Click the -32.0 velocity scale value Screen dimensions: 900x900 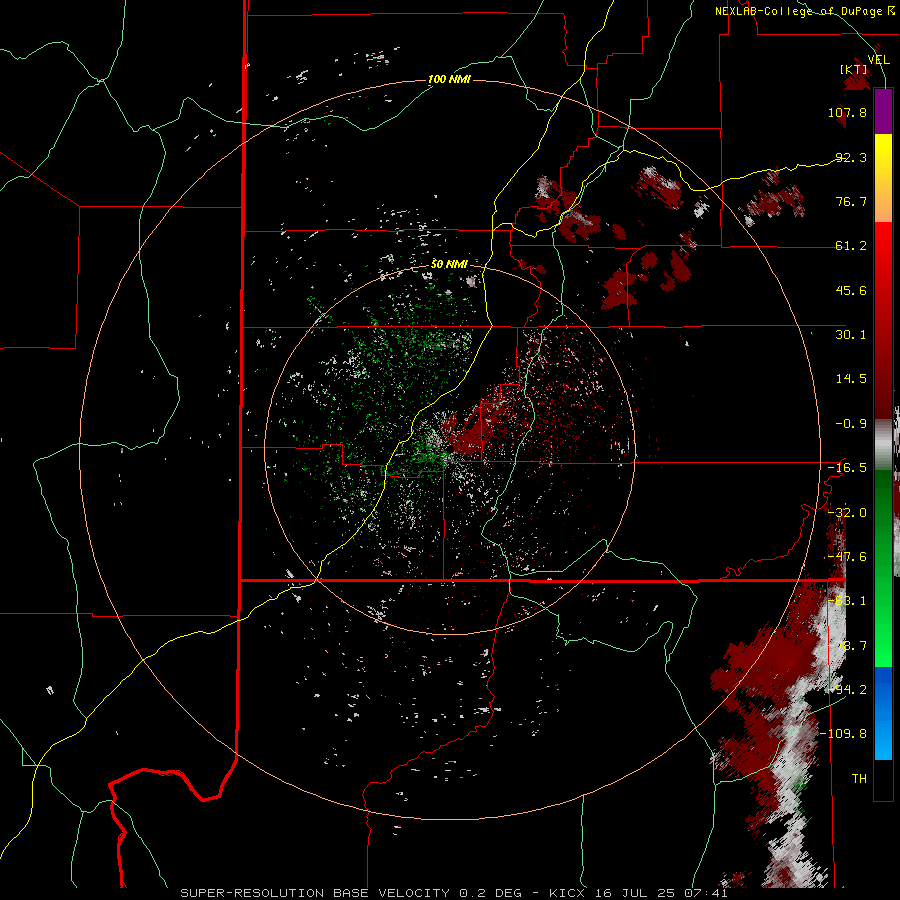click(847, 513)
